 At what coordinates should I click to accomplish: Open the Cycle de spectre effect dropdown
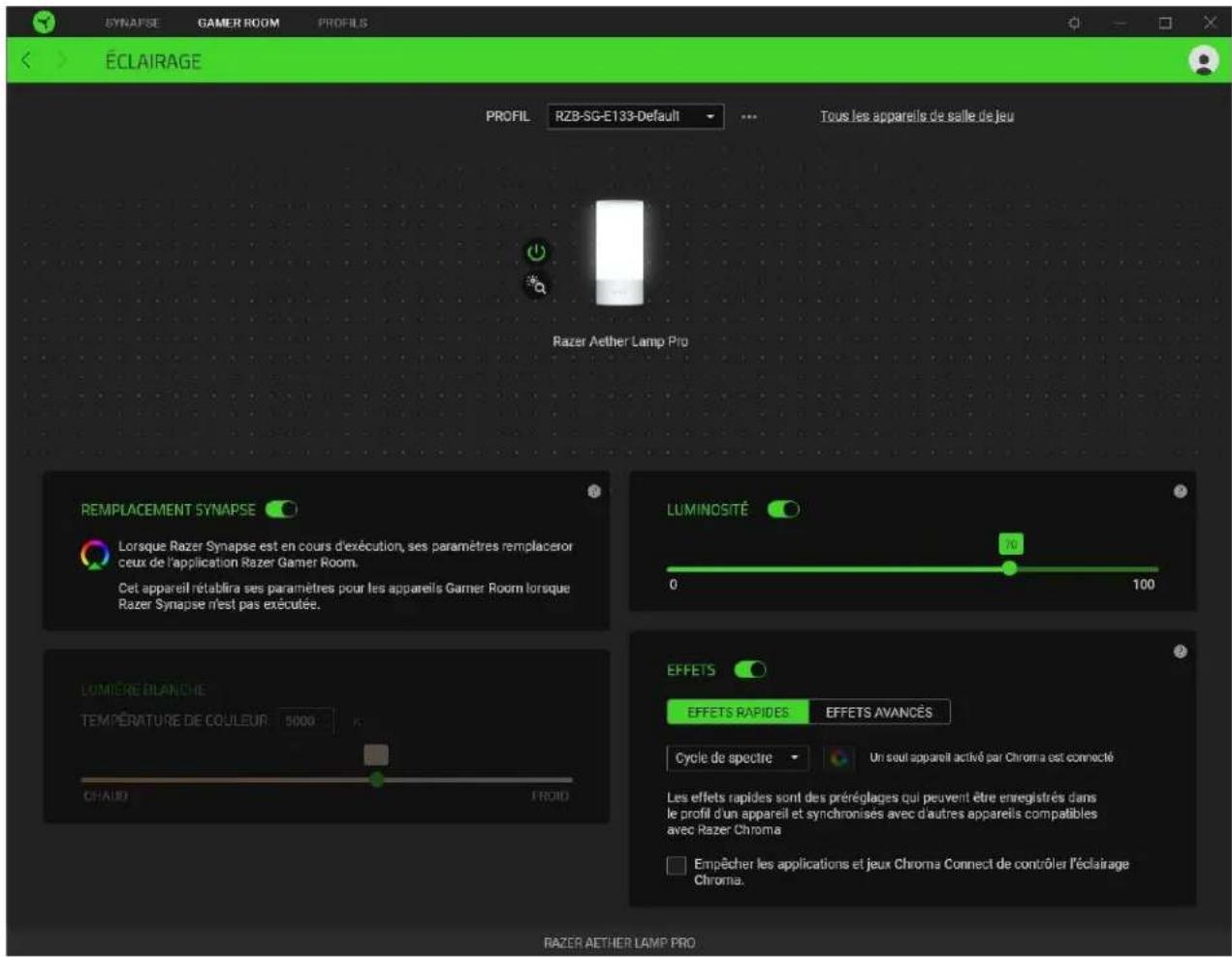(x=737, y=758)
